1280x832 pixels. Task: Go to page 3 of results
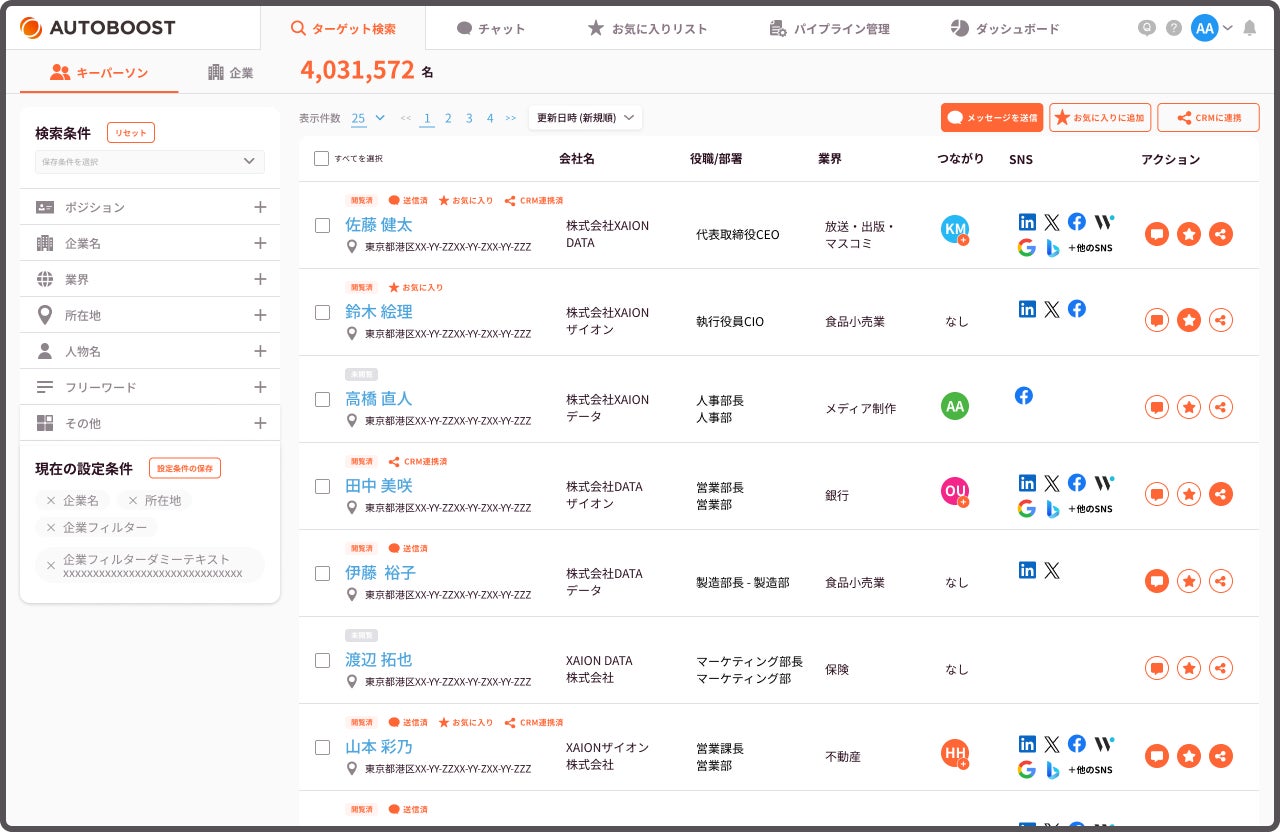[x=469, y=118]
